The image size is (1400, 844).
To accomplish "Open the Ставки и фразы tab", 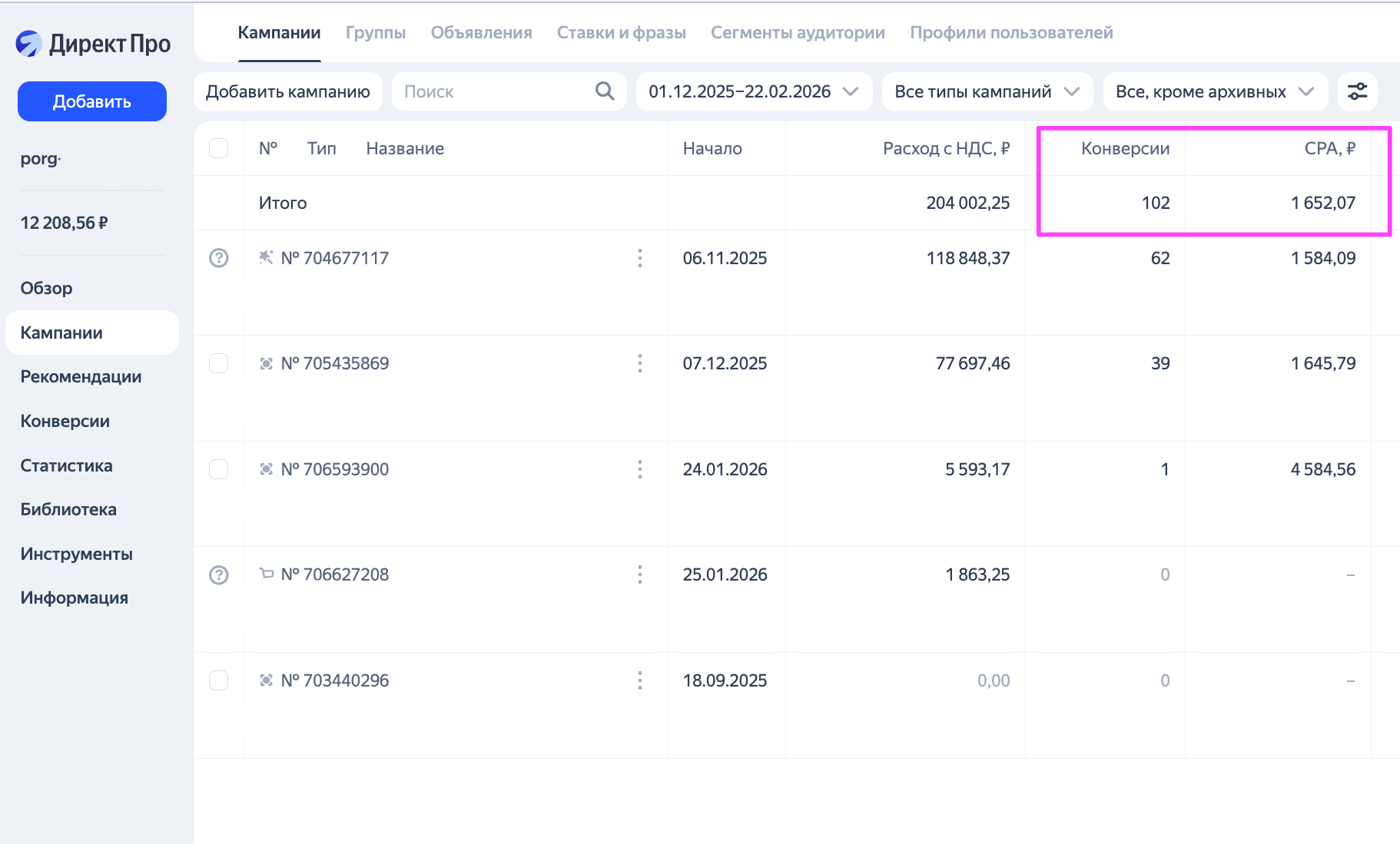I will 621,33.
